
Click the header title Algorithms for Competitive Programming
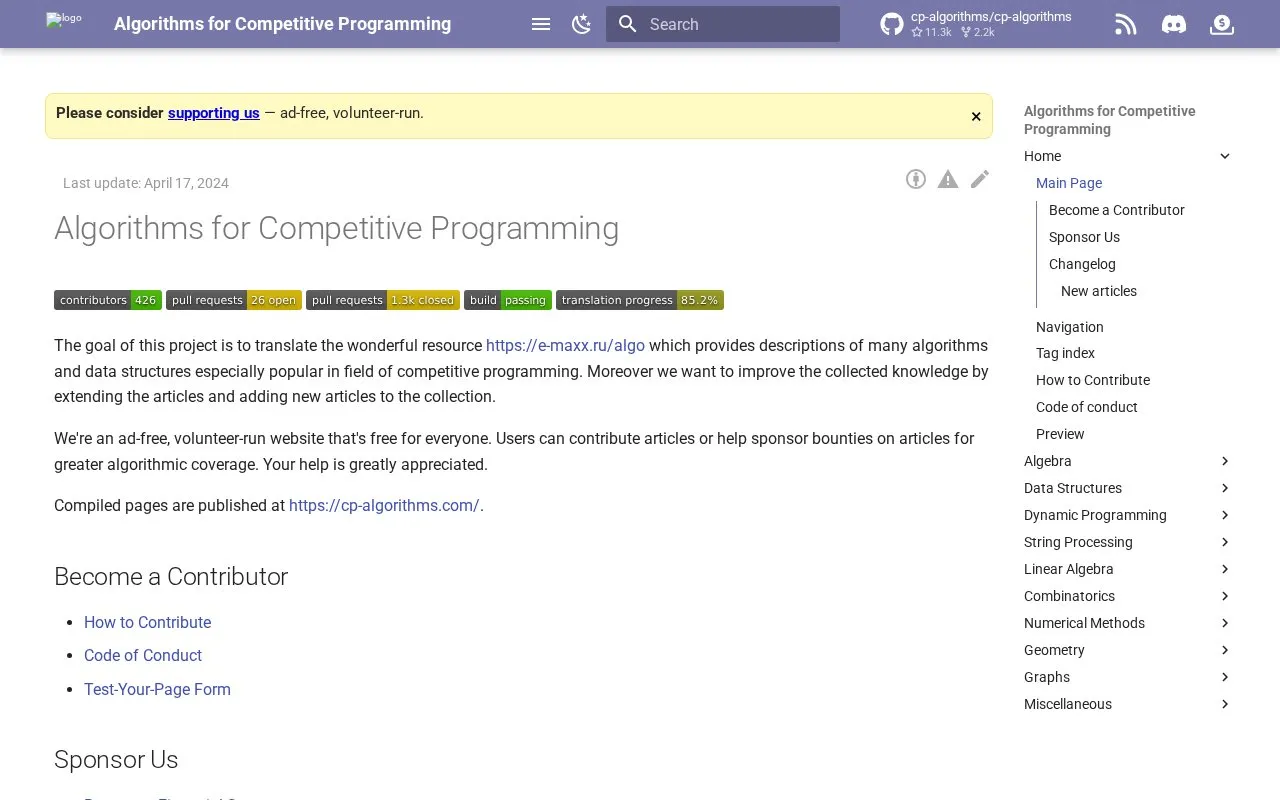pos(282,24)
